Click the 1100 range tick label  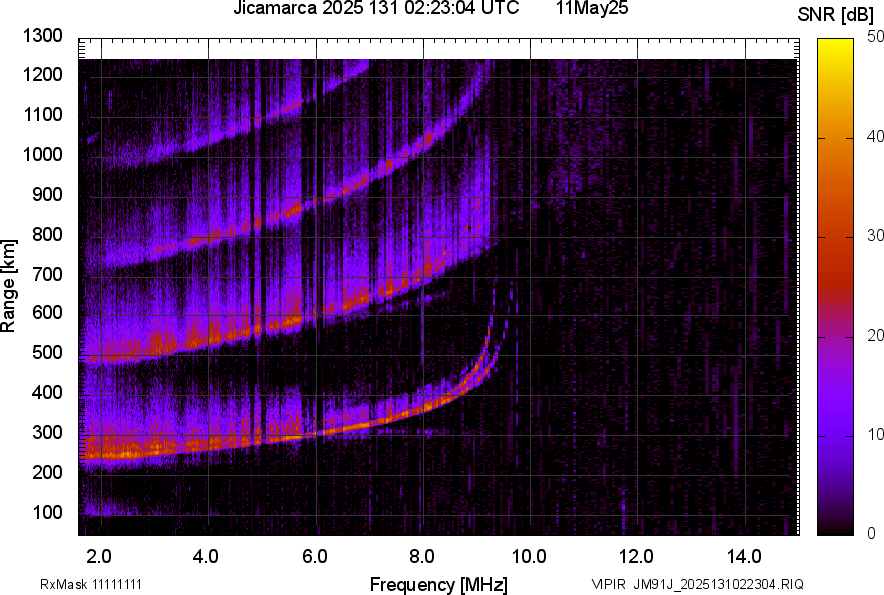click(x=42, y=114)
